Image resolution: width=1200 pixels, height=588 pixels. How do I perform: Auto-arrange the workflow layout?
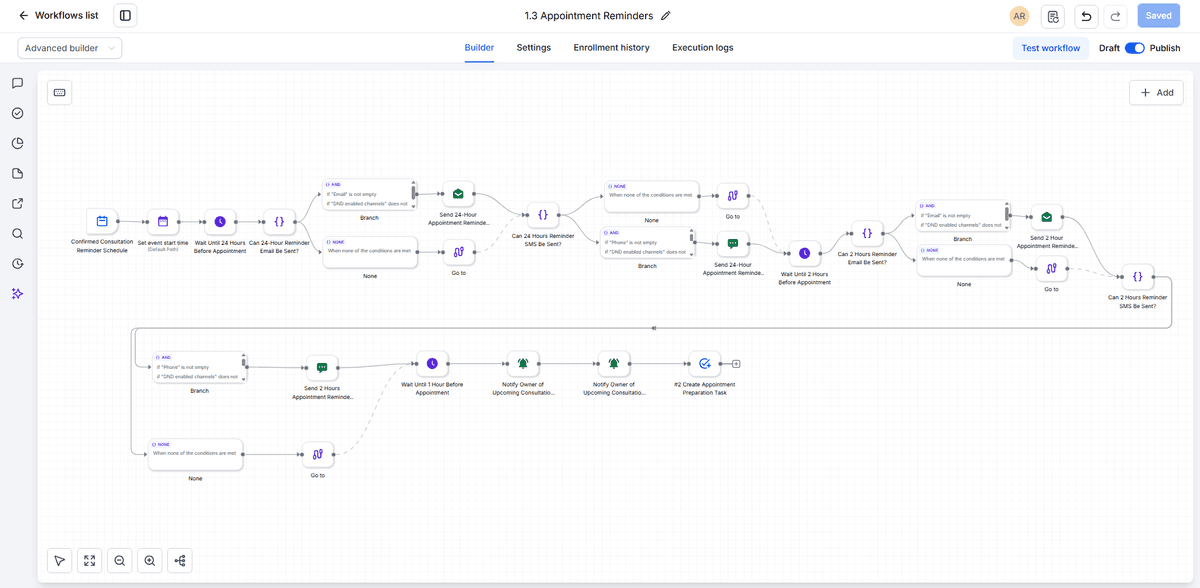180,561
